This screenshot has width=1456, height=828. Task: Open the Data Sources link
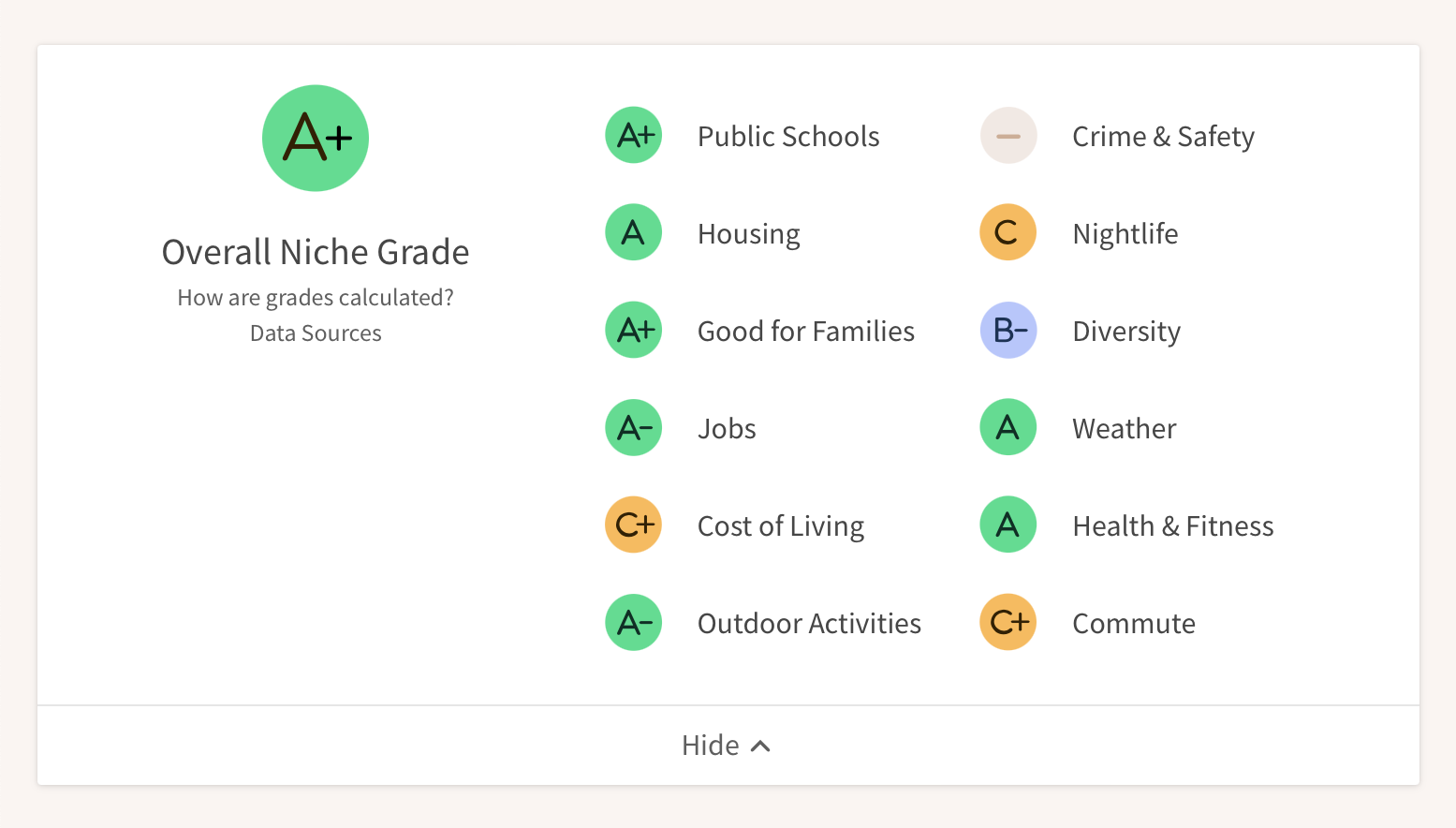point(316,333)
